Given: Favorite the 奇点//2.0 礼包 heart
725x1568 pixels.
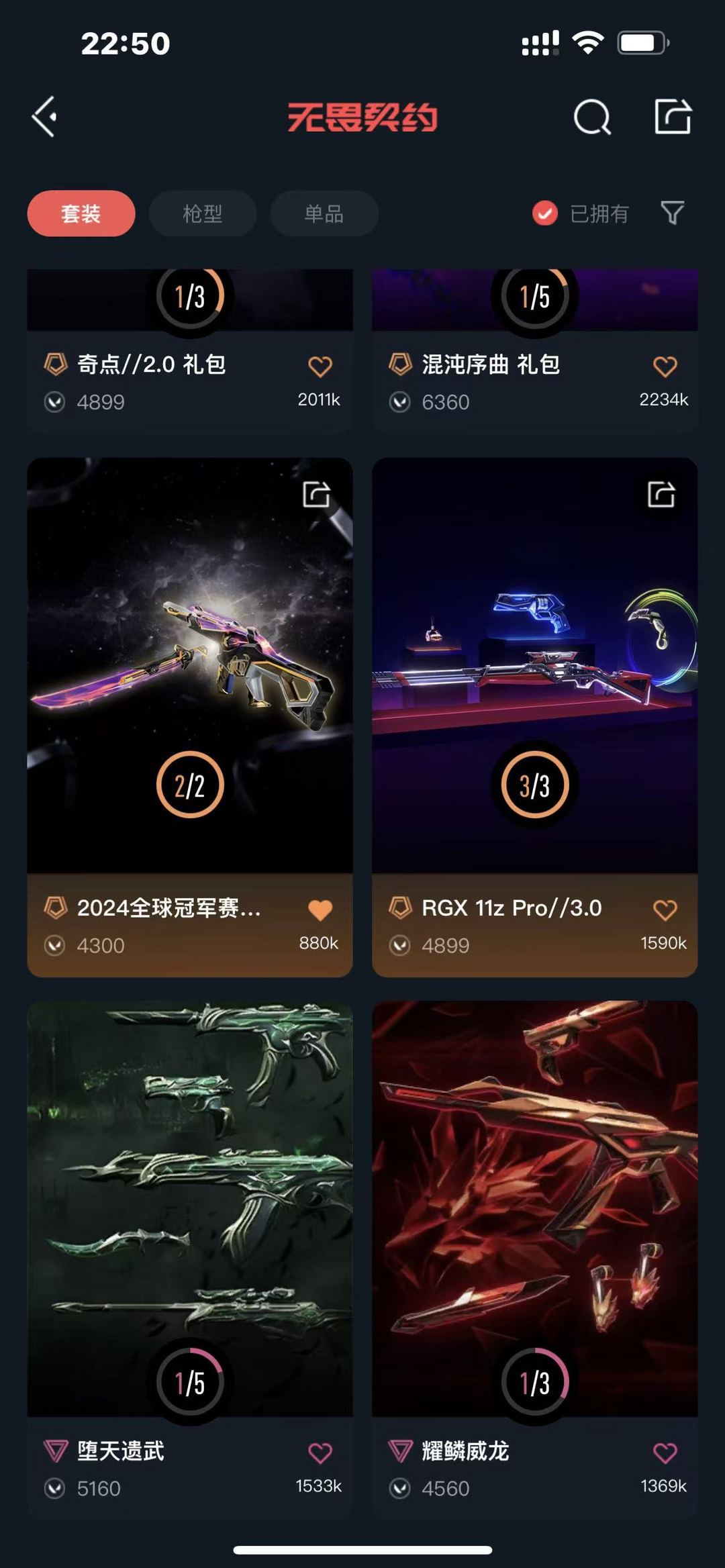Looking at the screenshot, I should [320, 366].
